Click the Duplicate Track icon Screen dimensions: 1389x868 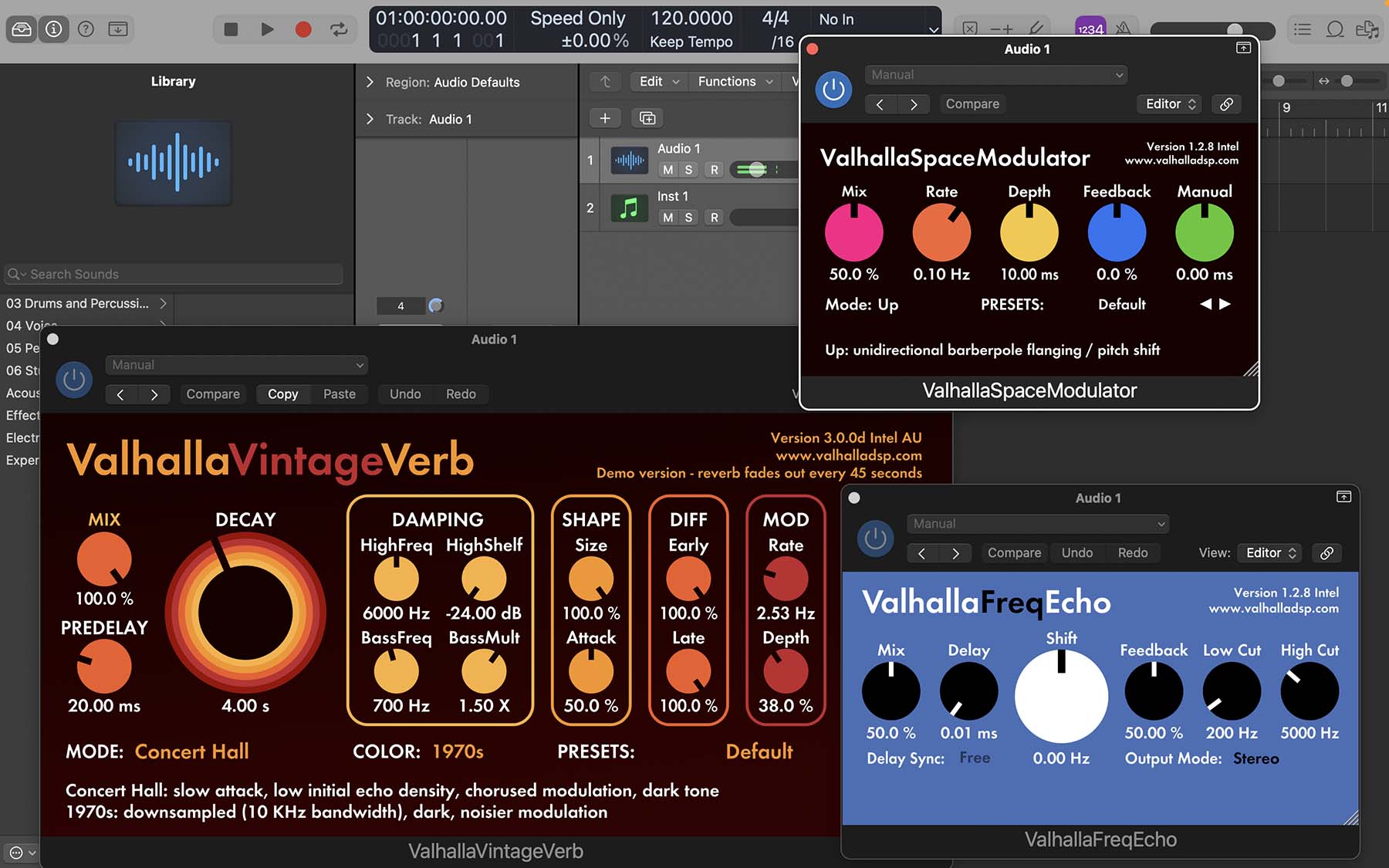[x=647, y=118]
